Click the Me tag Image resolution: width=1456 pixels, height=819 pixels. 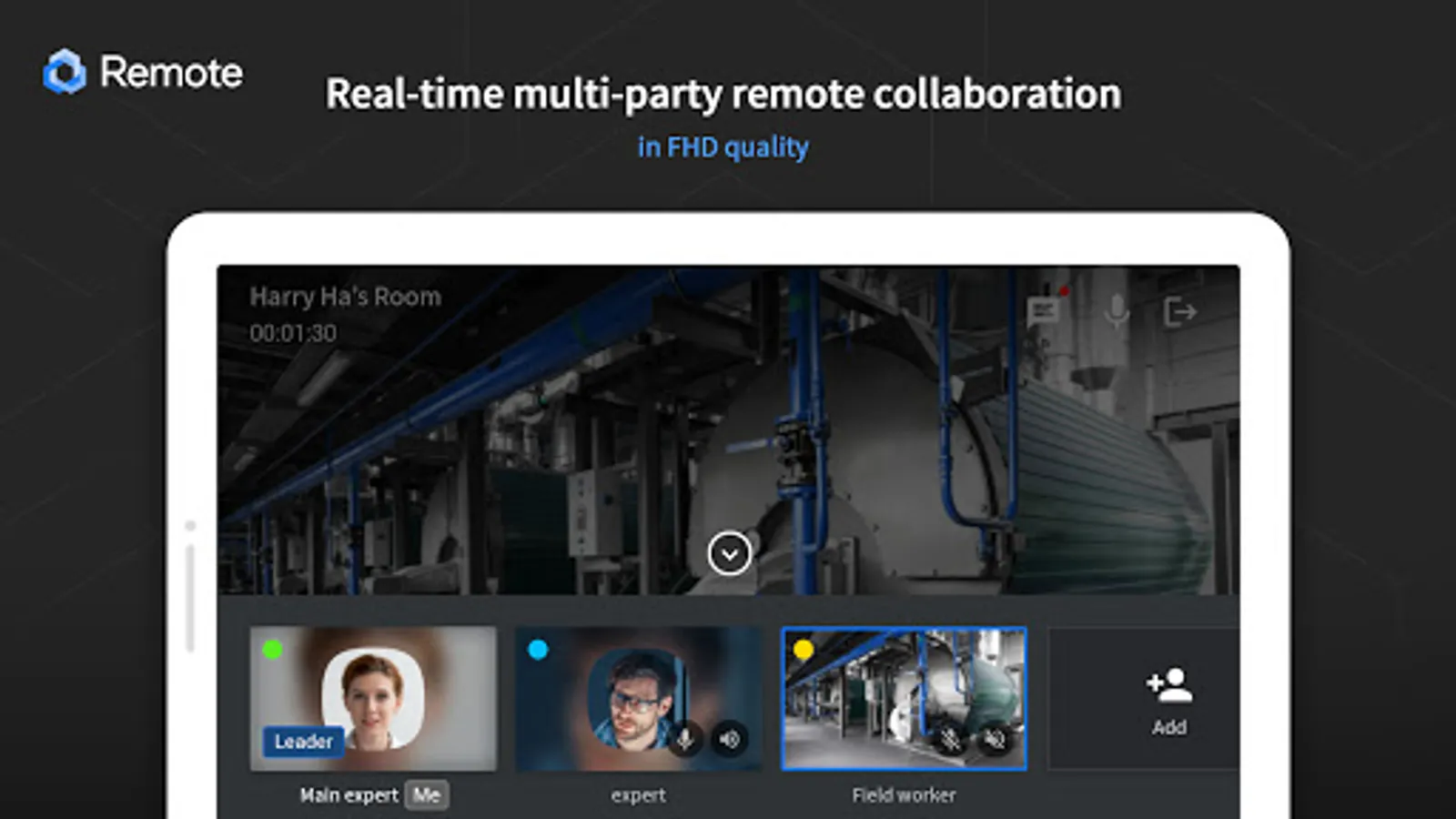427,795
